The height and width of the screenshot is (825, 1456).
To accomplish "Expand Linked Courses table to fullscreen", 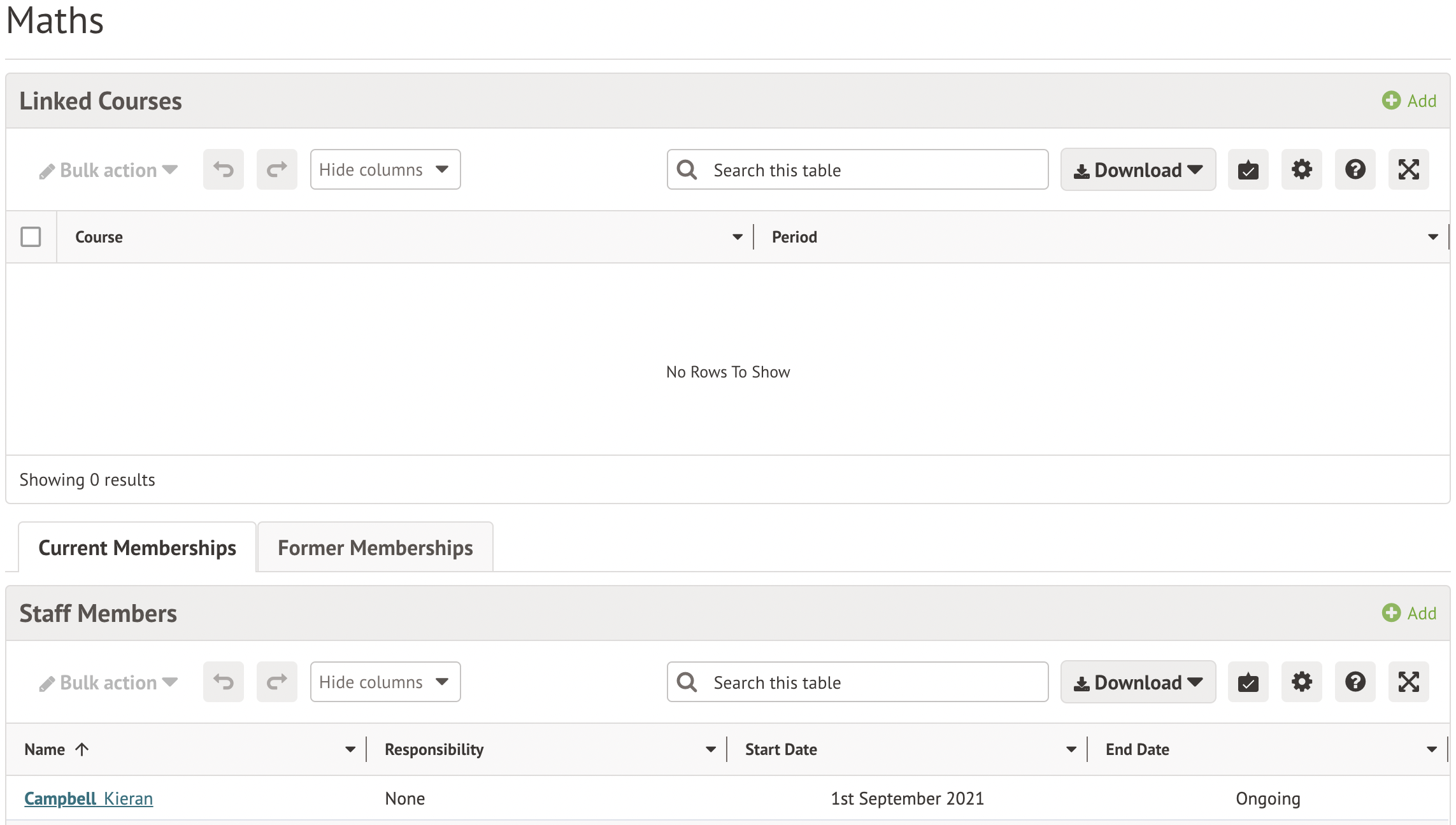I will point(1408,169).
